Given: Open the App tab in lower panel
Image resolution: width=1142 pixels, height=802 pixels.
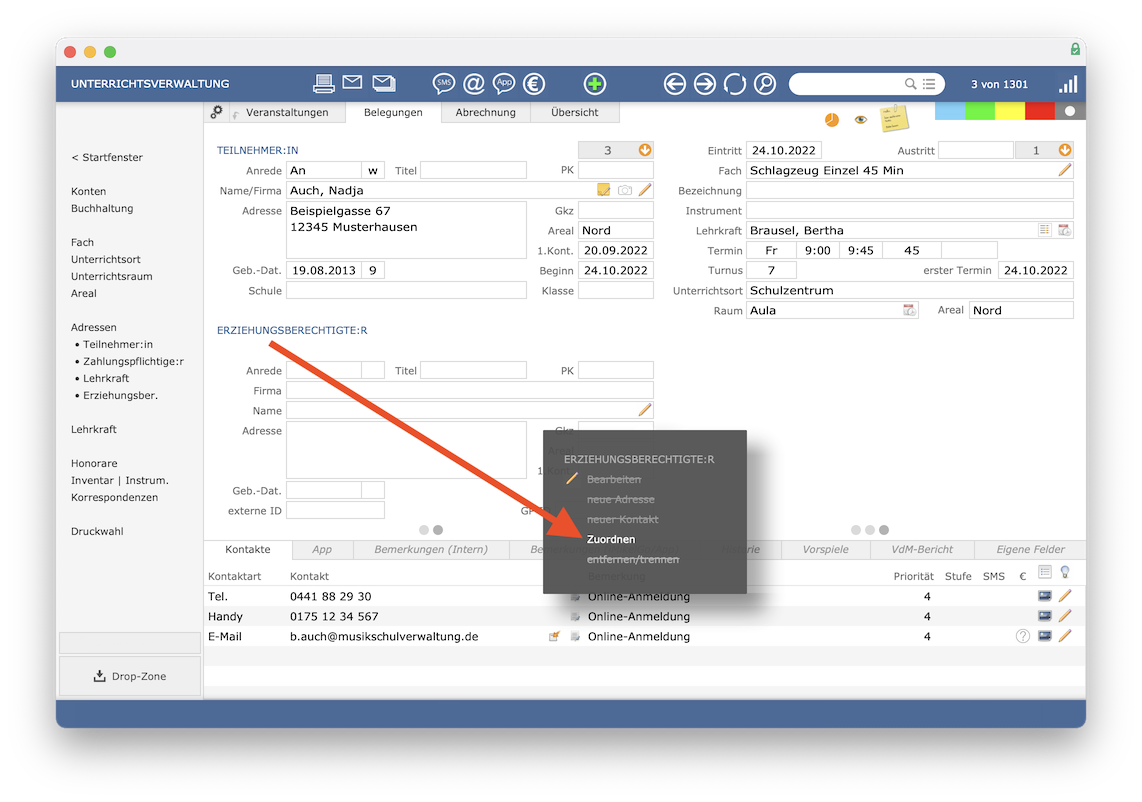Looking at the screenshot, I should [x=322, y=549].
